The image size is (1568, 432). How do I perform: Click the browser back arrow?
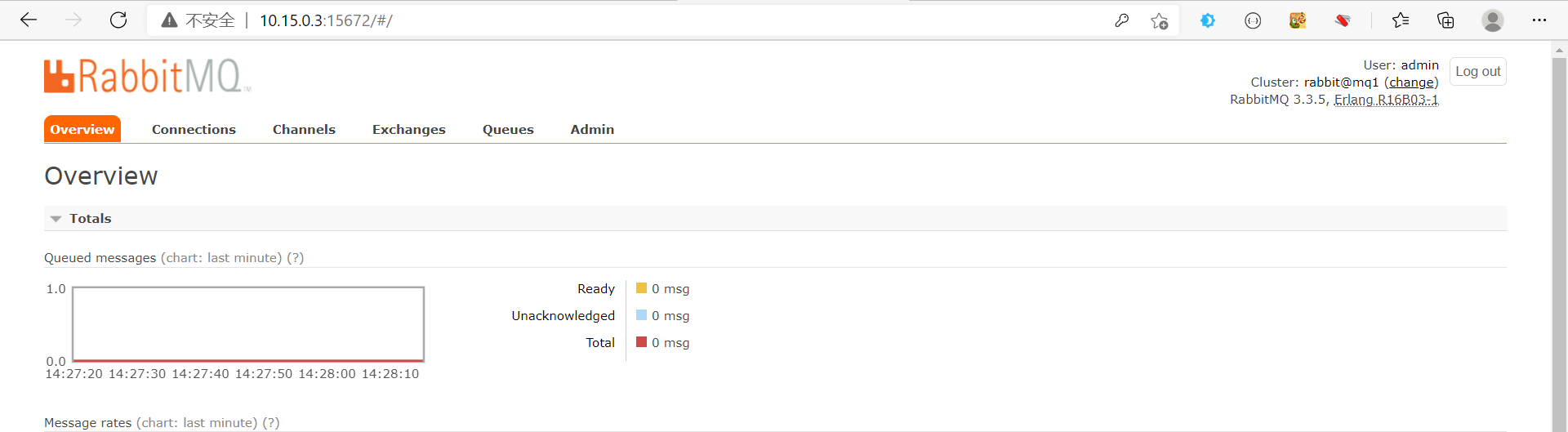click(x=29, y=20)
